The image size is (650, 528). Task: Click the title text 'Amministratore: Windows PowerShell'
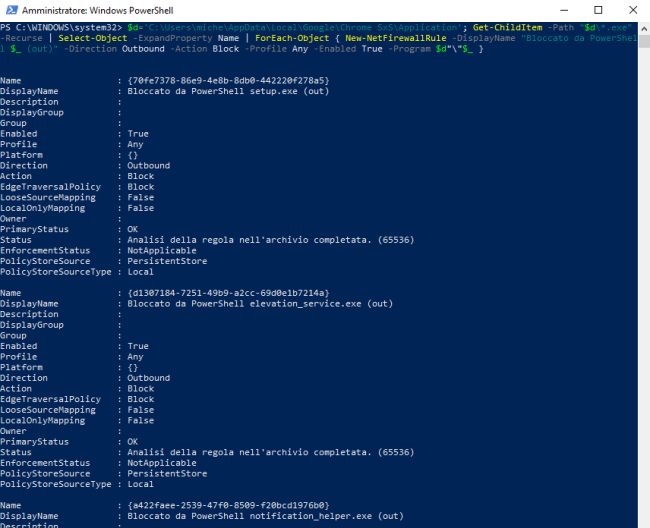tap(97, 10)
